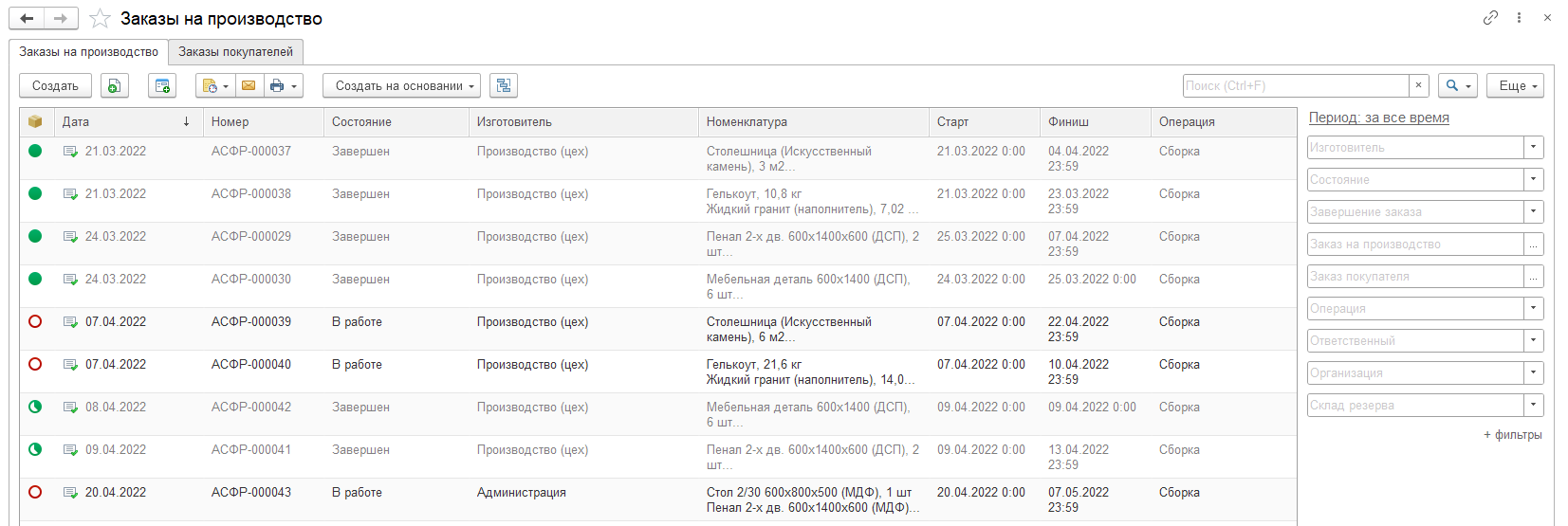The height and width of the screenshot is (526, 1568).
Task: Click the back navigation arrow
Action: (x=27, y=18)
